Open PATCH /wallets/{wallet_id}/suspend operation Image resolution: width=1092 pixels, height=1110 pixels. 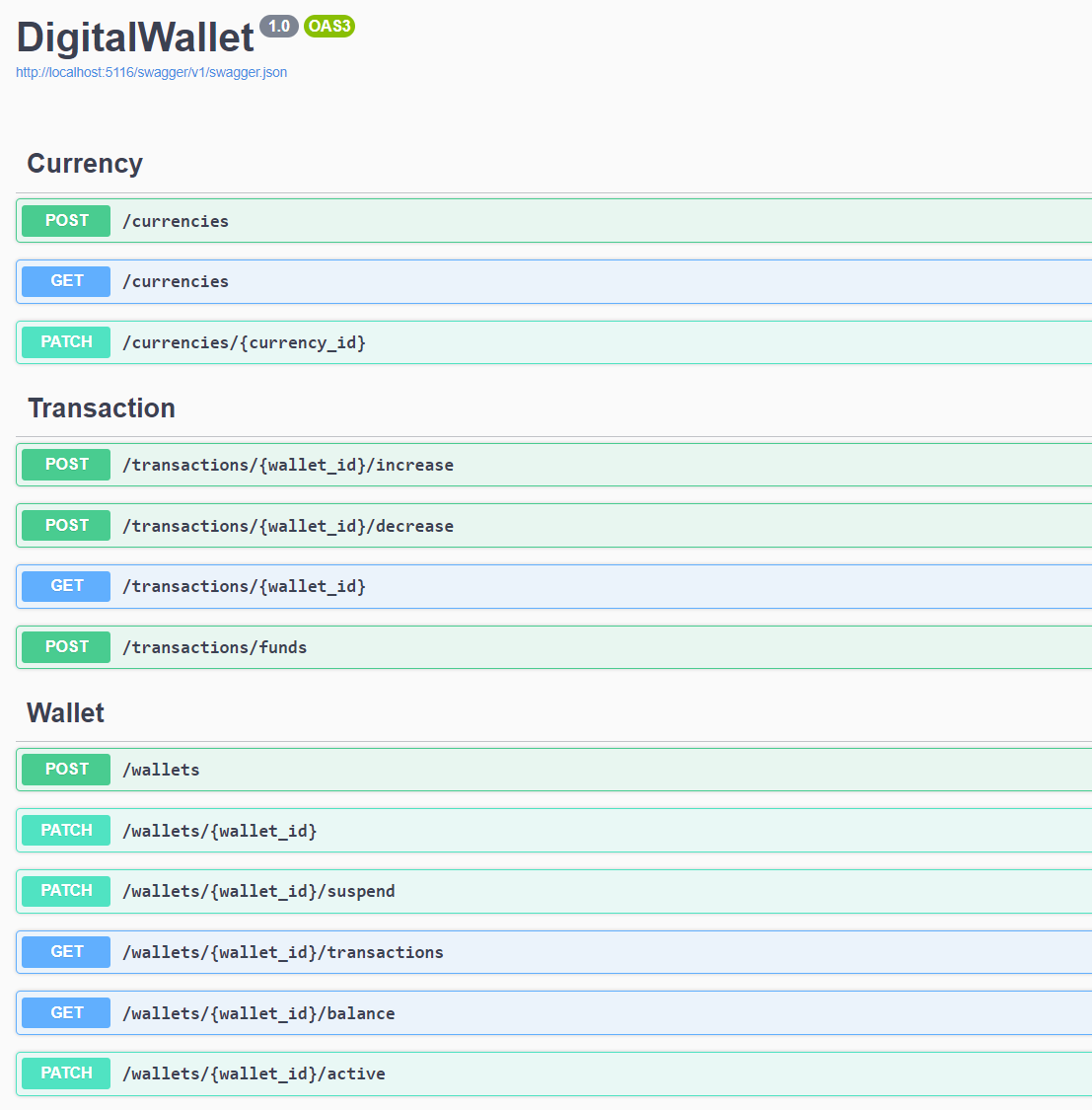pos(553,891)
